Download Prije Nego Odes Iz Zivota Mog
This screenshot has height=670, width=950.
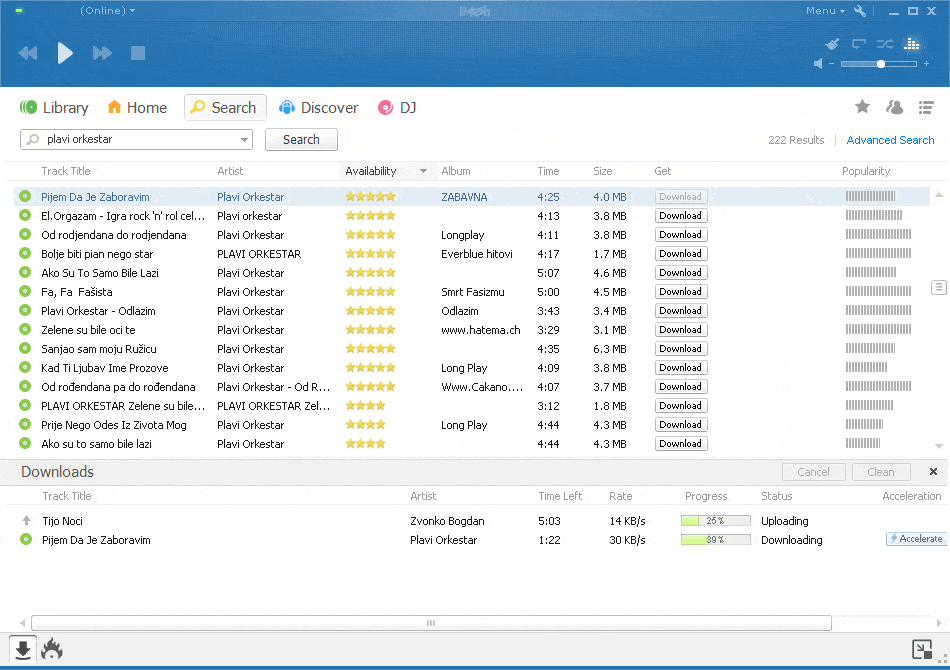[x=681, y=425]
